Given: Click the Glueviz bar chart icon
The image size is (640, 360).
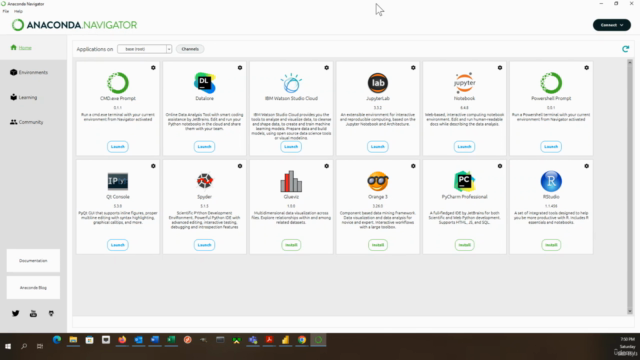Looking at the screenshot, I should (x=291, y=181).
